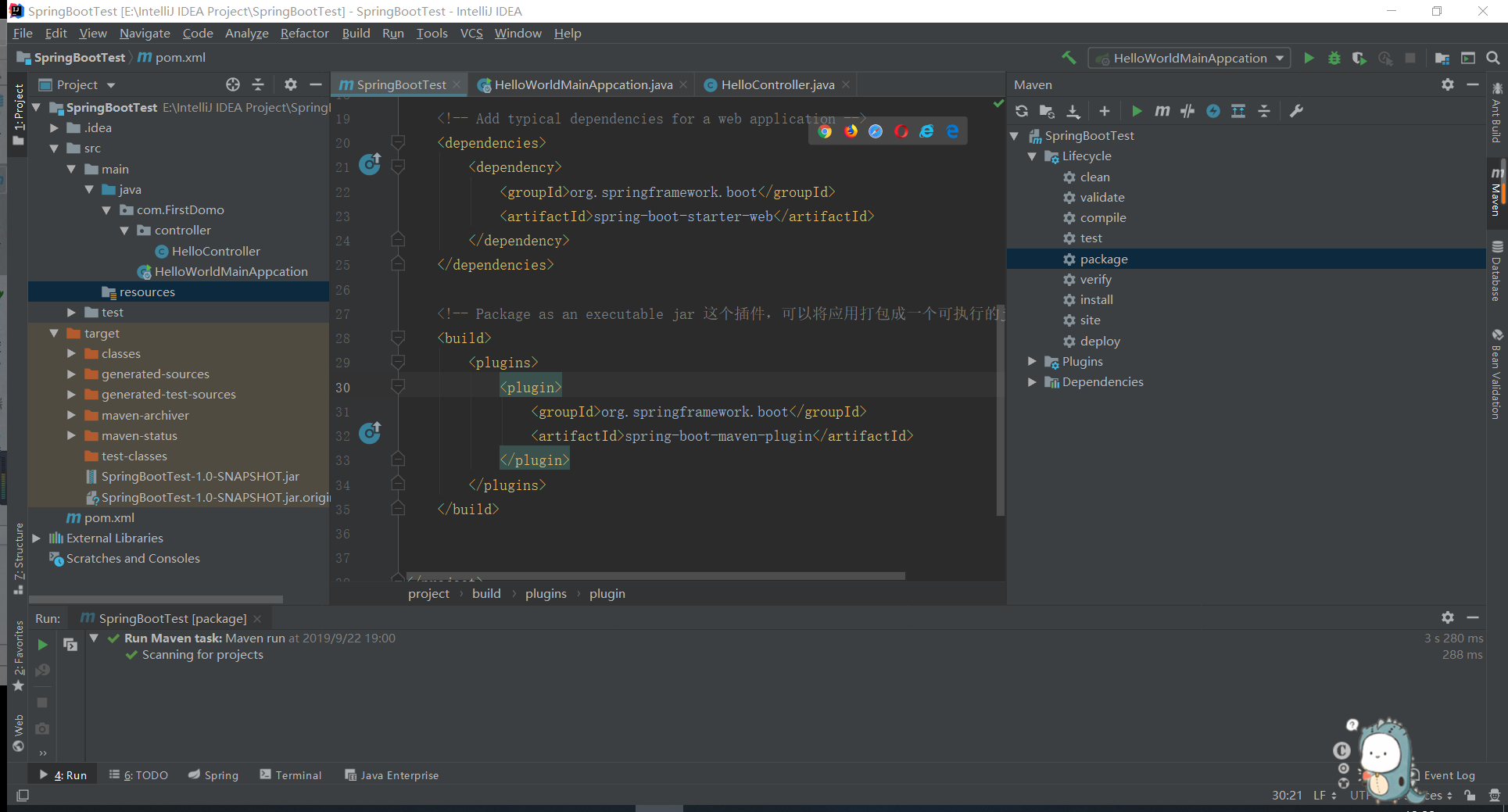The height and width of the screenshot is (812, 1508).
Task: Run HelloWorldMainAppcation with green play button
Action: coord(1309,58)
